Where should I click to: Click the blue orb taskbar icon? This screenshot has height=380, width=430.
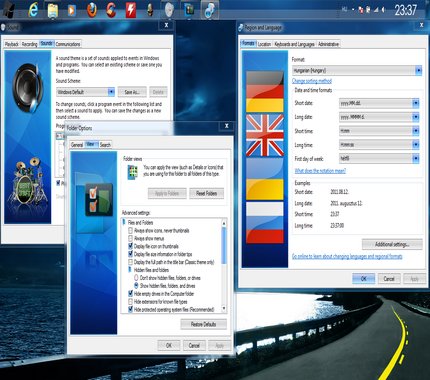(209, 10)
